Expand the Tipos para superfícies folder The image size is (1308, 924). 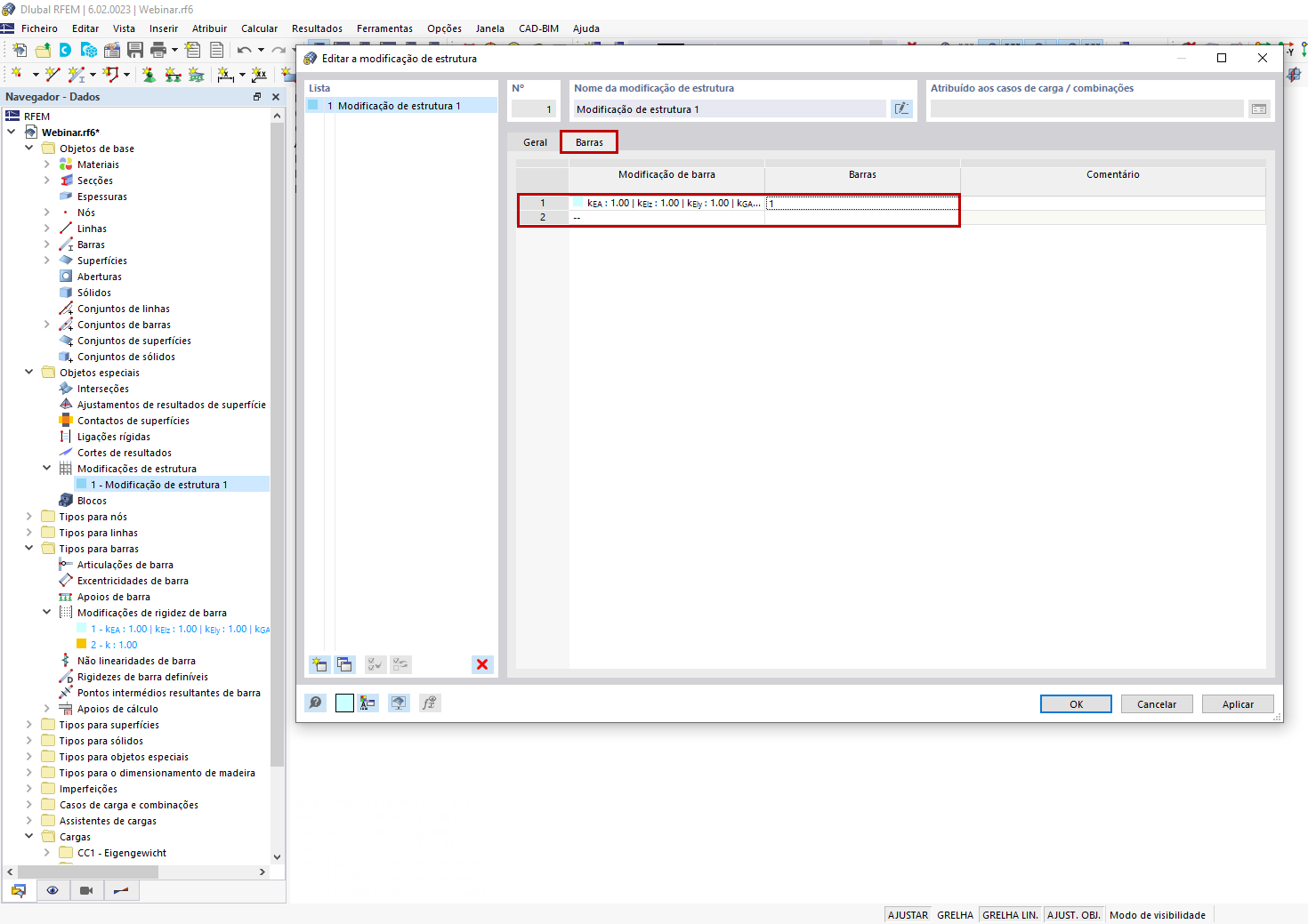point(29,724)
